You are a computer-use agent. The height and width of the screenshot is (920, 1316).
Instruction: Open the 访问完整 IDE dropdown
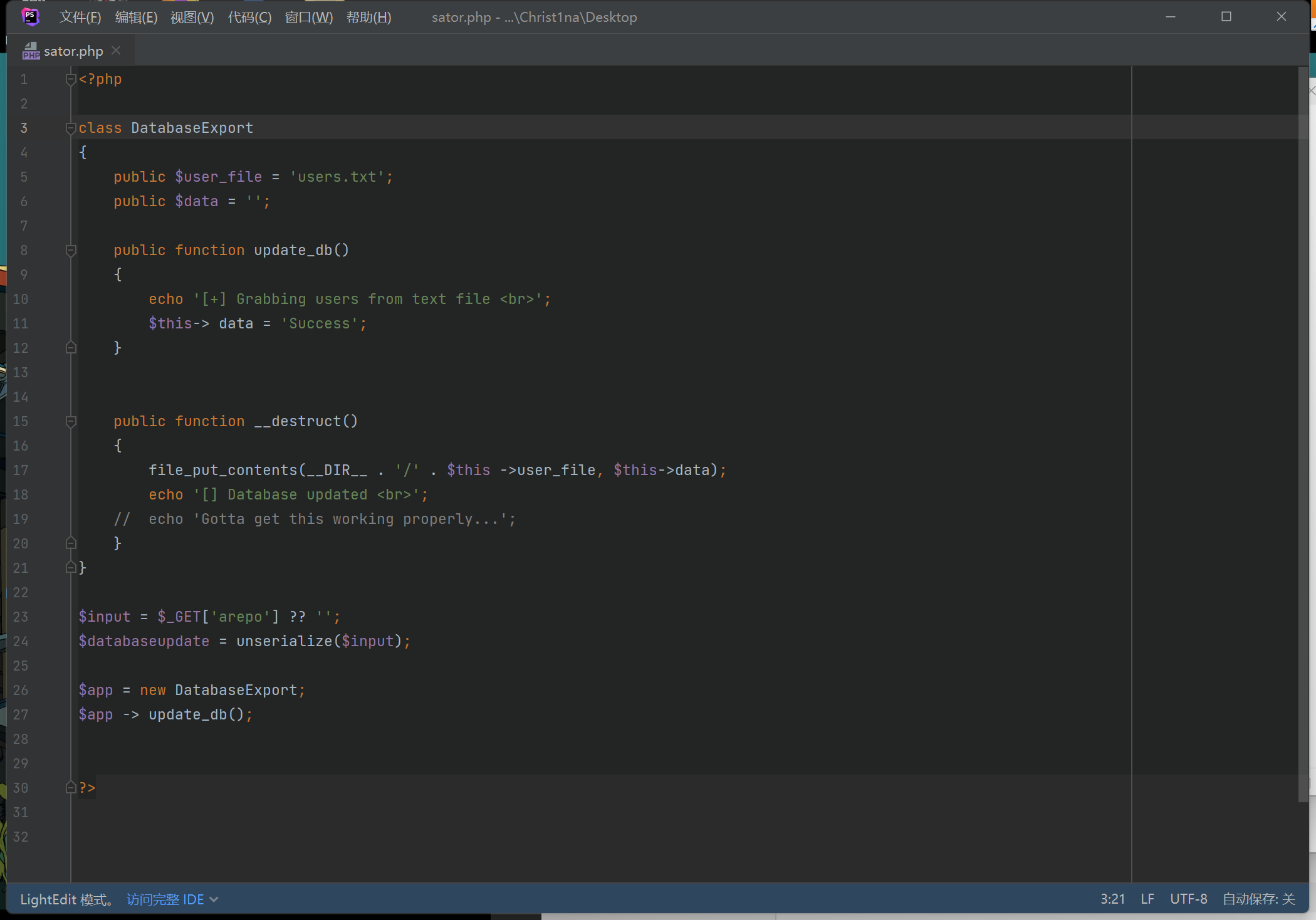point(214,899)
